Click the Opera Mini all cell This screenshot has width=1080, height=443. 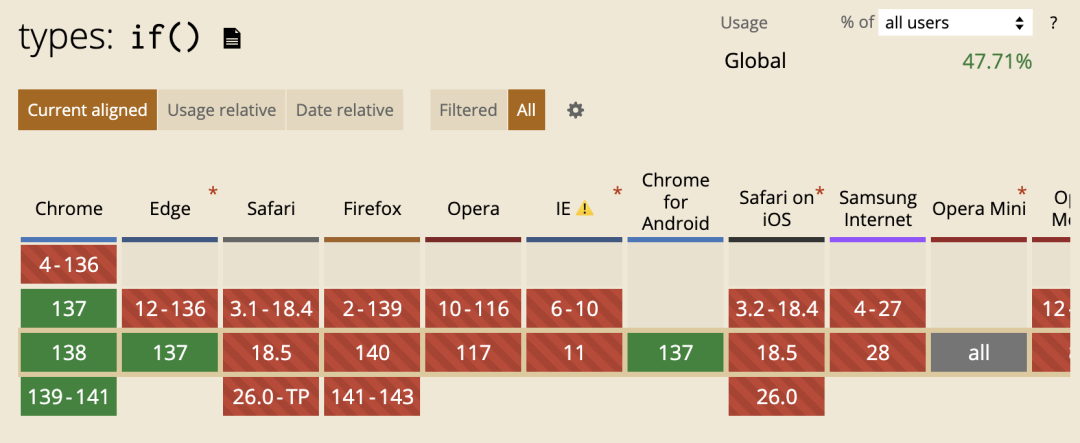click(x=979, y=352)
